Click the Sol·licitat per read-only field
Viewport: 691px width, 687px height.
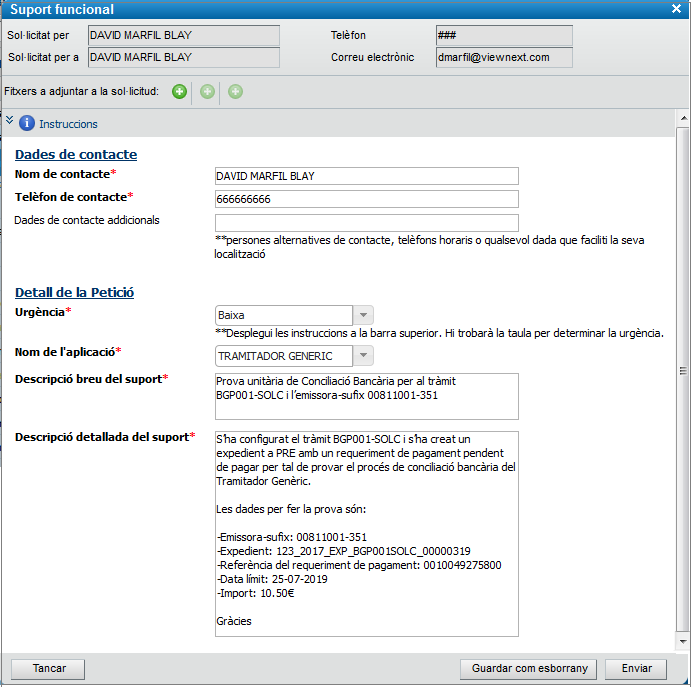pos(184,35)
